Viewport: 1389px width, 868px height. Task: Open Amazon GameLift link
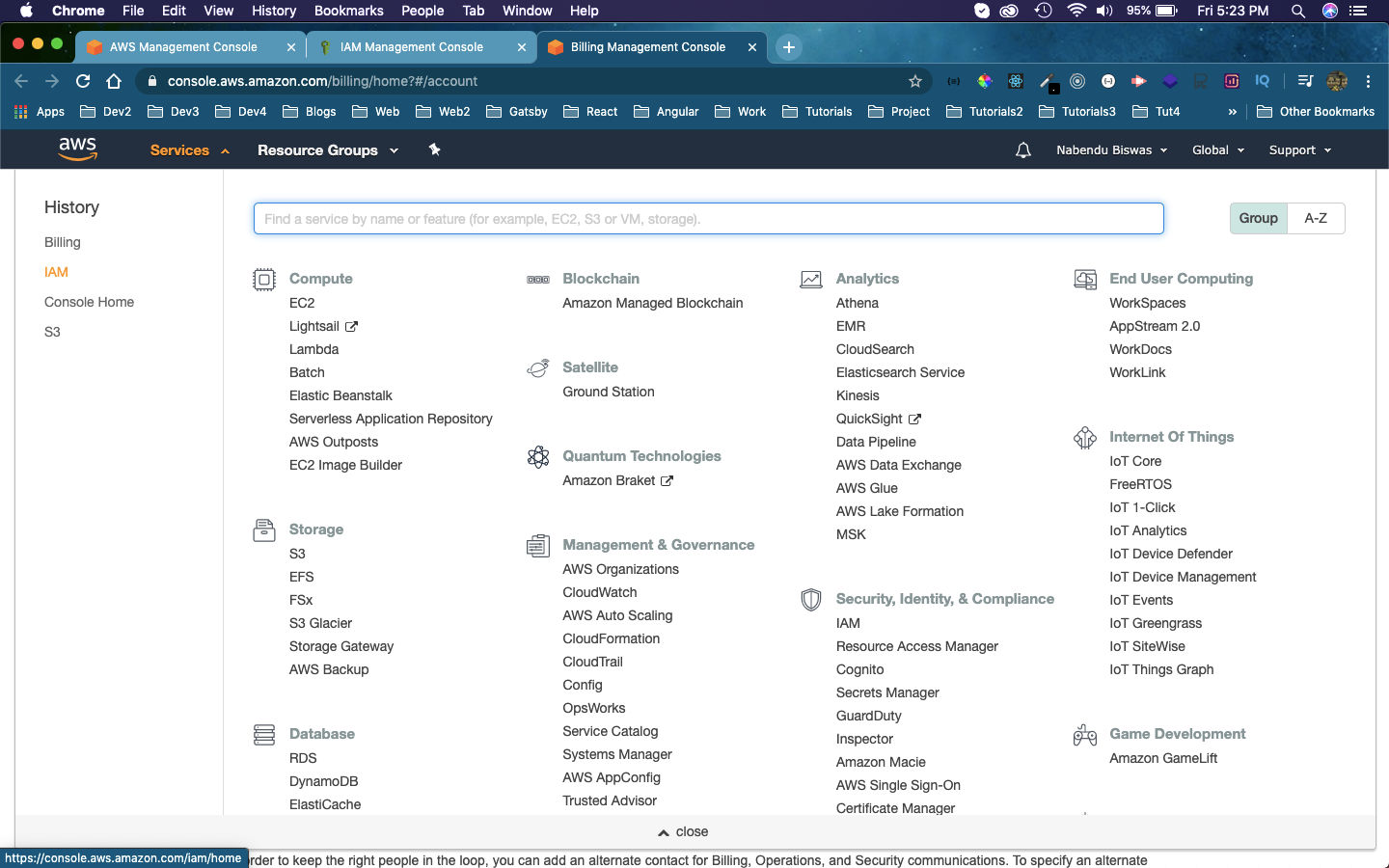point(1163,758)
